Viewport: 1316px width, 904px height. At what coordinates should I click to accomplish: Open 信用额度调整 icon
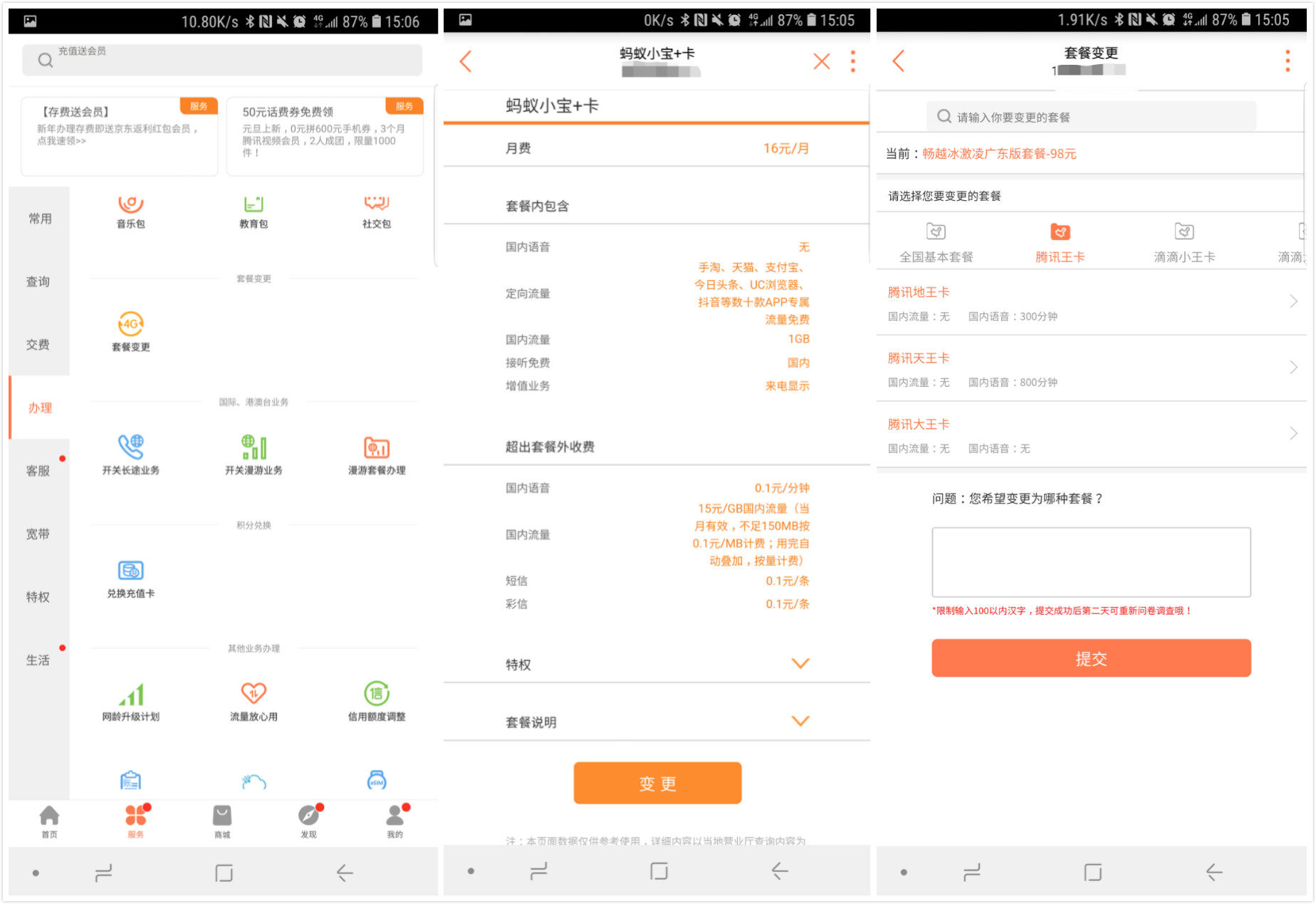click(377, 695)
